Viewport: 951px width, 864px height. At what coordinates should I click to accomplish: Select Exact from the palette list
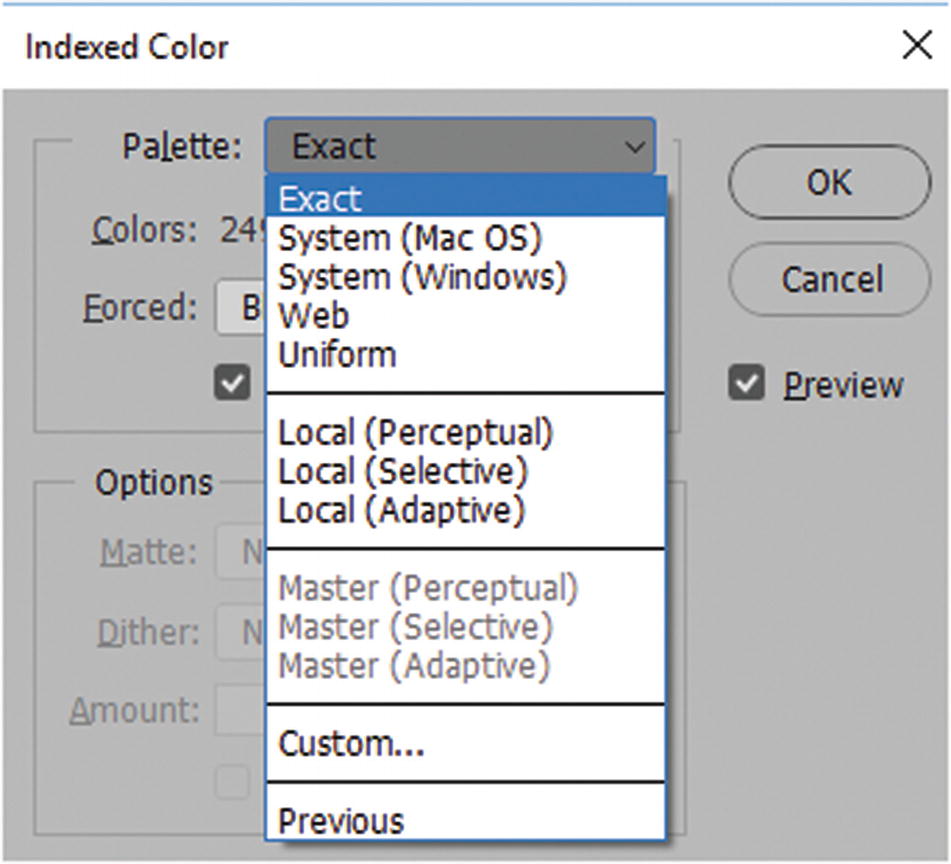320,199
